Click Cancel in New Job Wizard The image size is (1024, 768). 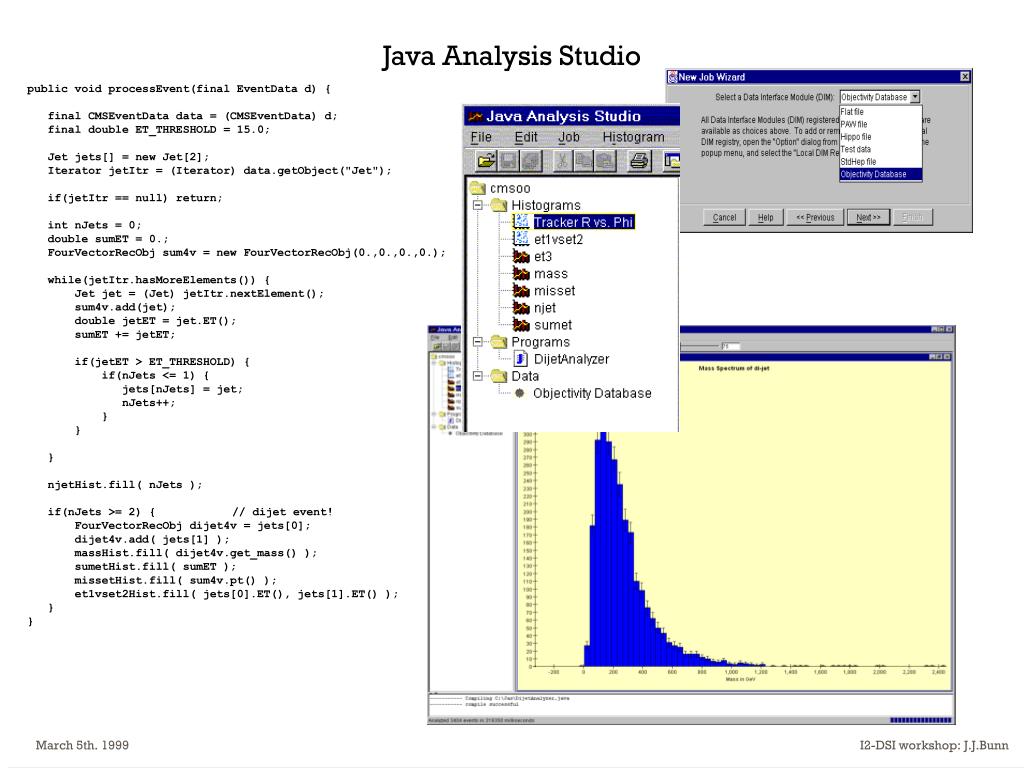point(724,217)
